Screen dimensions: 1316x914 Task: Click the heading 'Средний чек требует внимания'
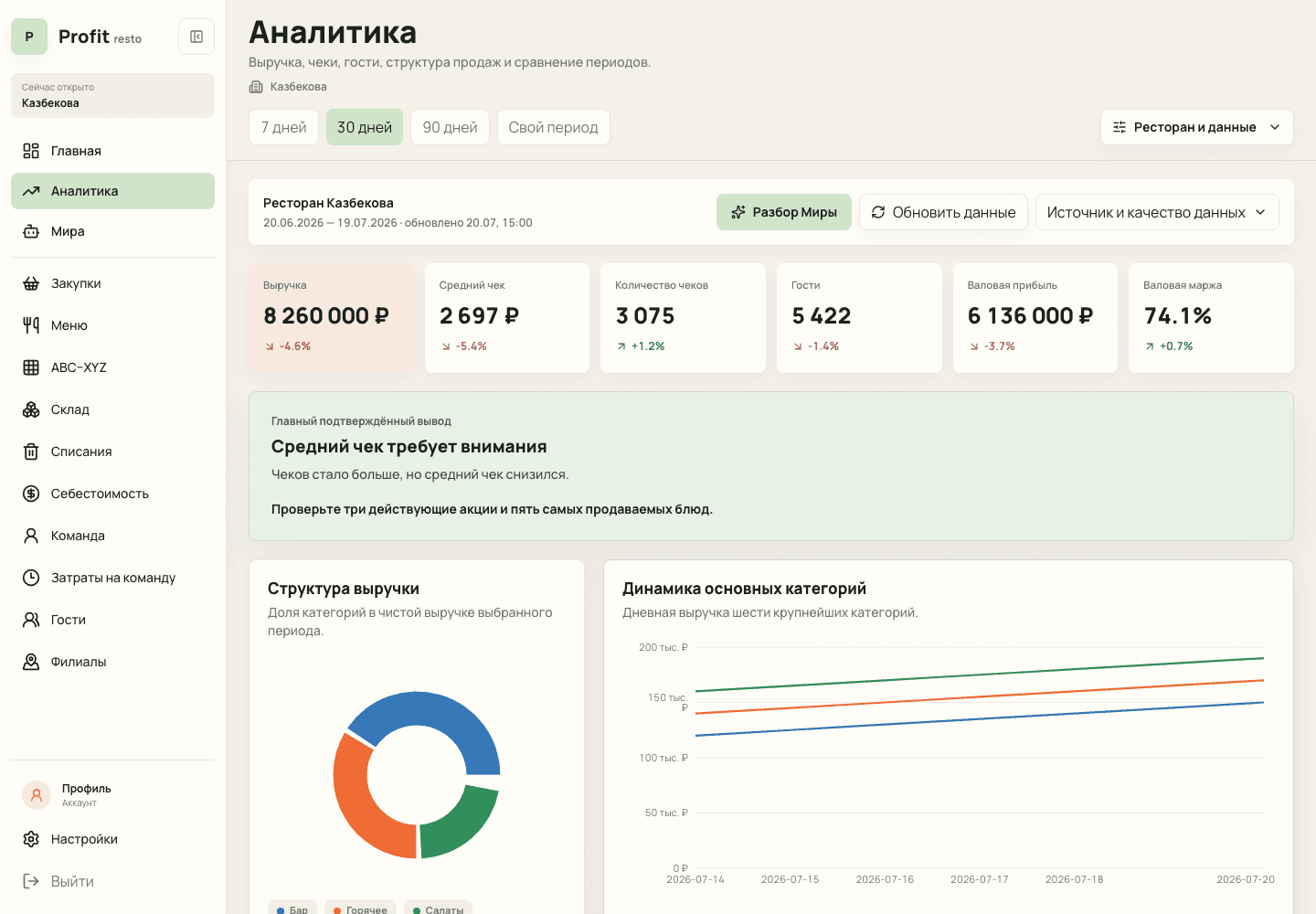[409, 447]
